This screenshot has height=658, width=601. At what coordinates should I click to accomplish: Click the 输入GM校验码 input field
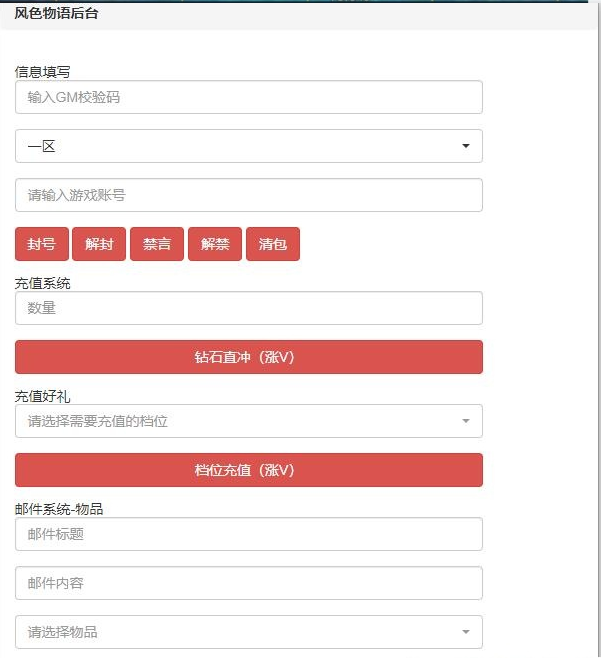248,97
